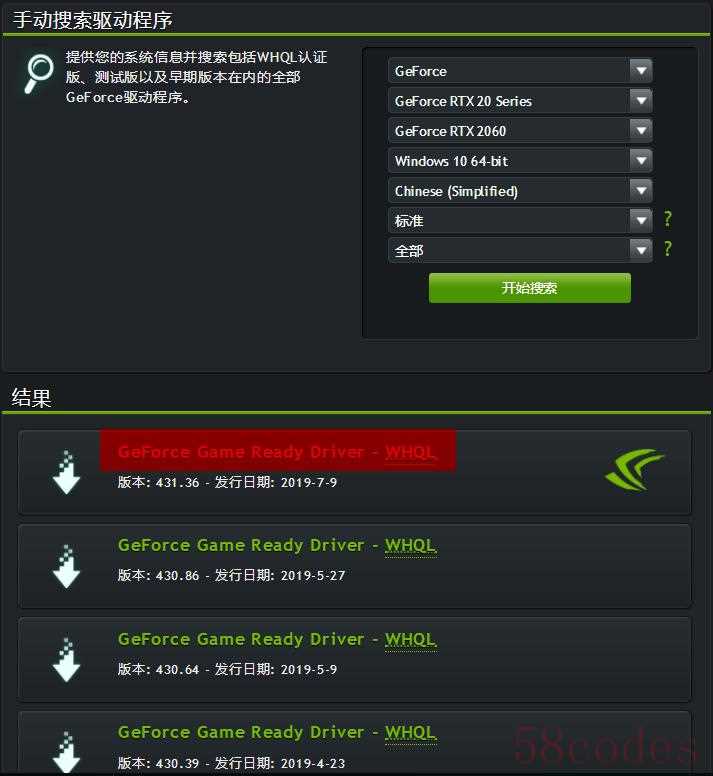Expand the 全部 recommended filter dropdown
Image resolution: width=713 pixels, height=776 pixels.
[520, 250]
